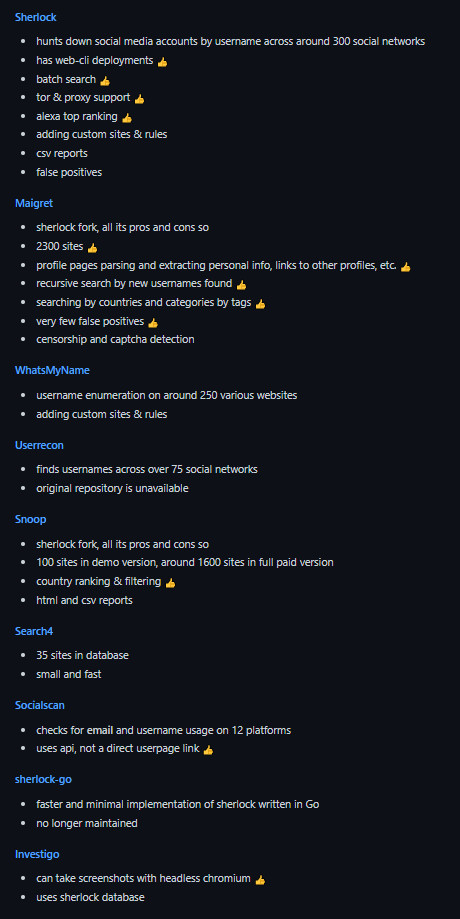Click thumbs-up after alexa top ranking
The height and width of the screenshot is (919, 460).
[127, 117]
